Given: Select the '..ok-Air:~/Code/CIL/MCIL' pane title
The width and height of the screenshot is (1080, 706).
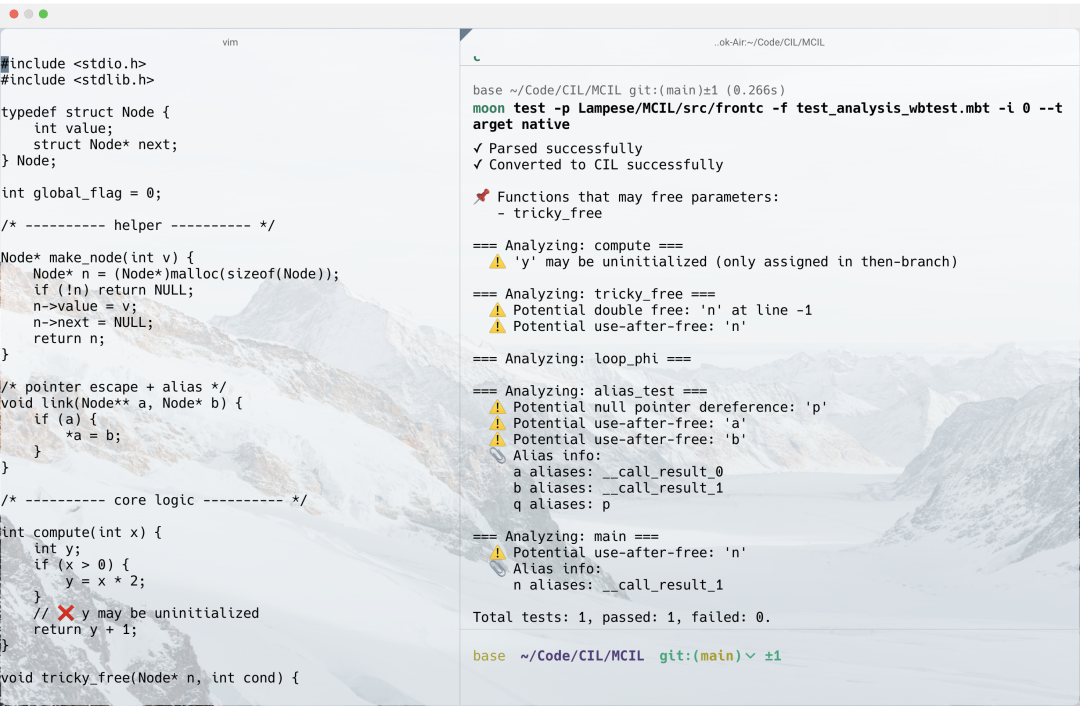Looking at the screenshot, I should [x=769, y=42].
